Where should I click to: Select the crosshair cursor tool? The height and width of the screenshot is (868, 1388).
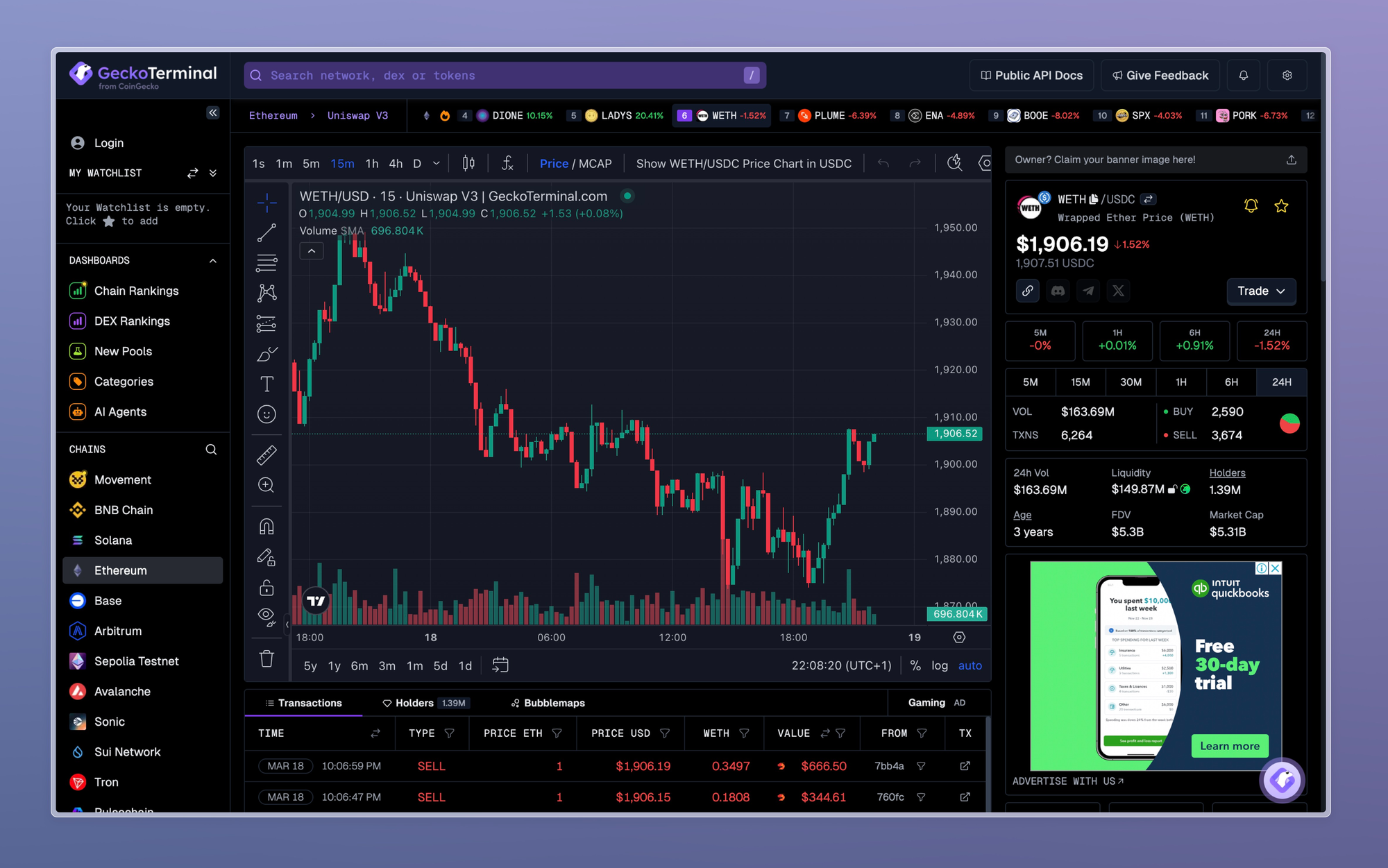pyautogui.click(x=266, y=203)
